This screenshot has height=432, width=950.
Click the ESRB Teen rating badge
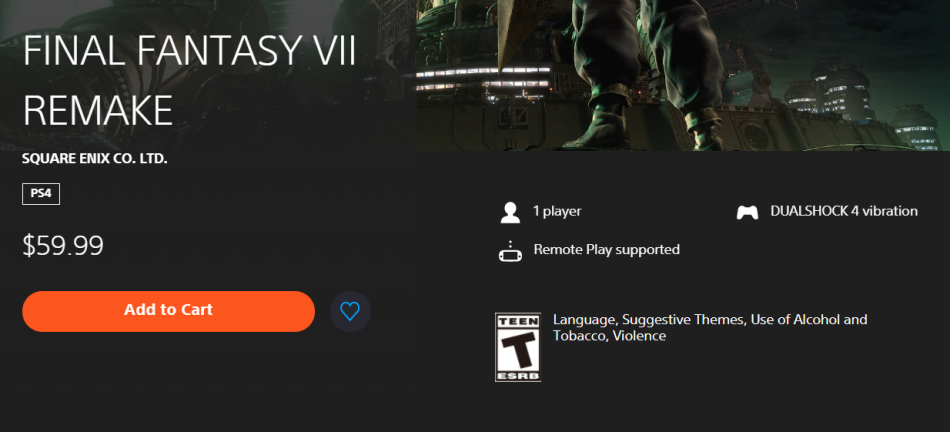518,347
